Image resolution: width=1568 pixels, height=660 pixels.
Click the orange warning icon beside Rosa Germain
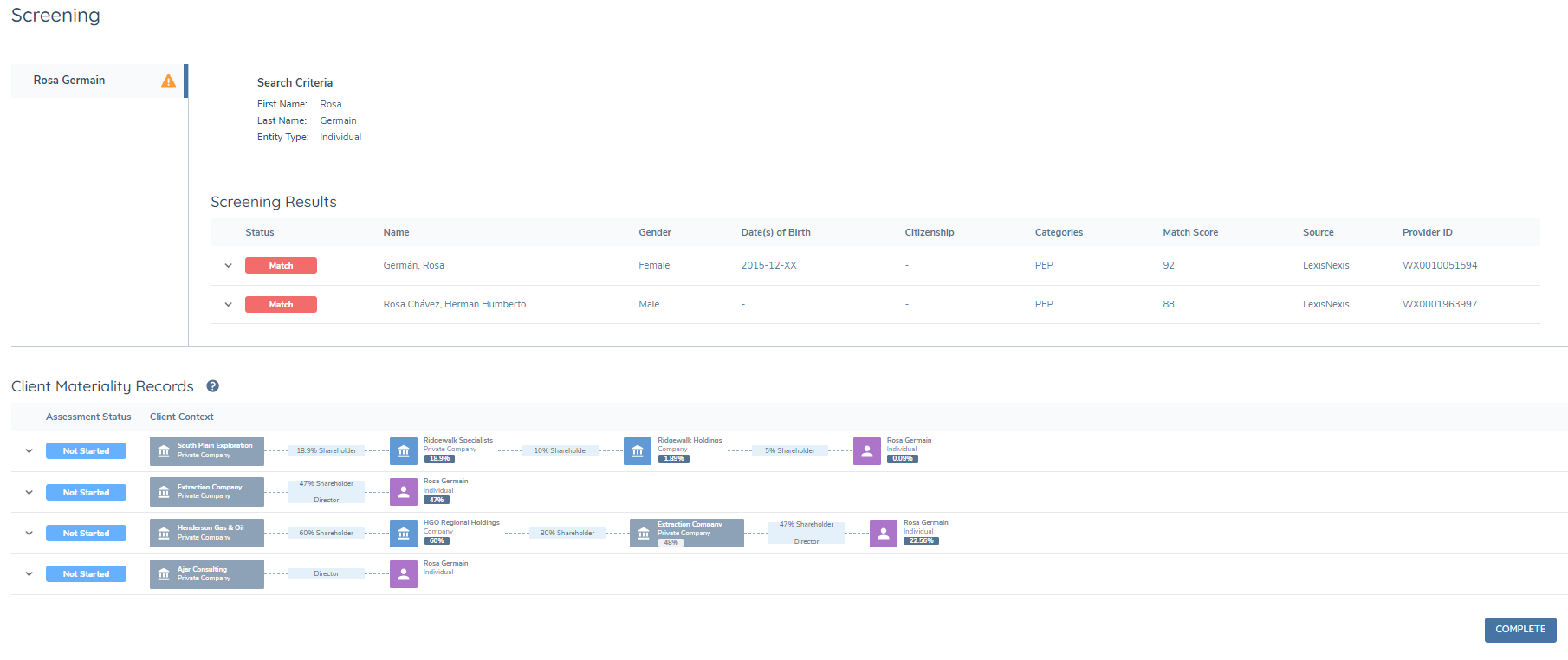(169, 81)
